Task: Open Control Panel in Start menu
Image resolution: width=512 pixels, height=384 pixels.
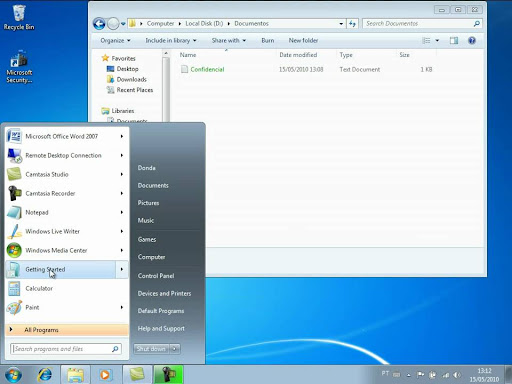Action: coord(156,276)
